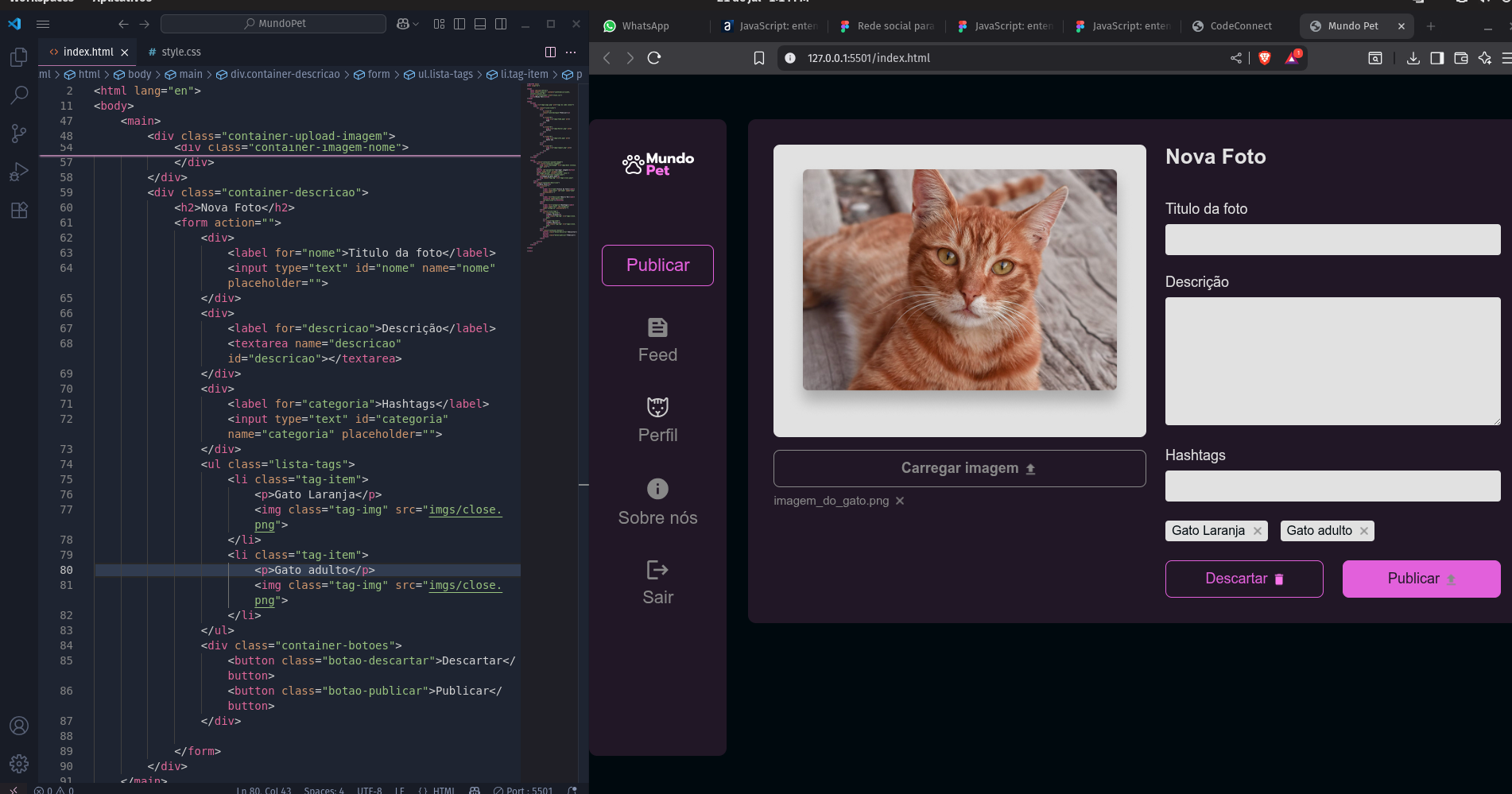Toggle the browser sidebar panel

[1437, 58]
